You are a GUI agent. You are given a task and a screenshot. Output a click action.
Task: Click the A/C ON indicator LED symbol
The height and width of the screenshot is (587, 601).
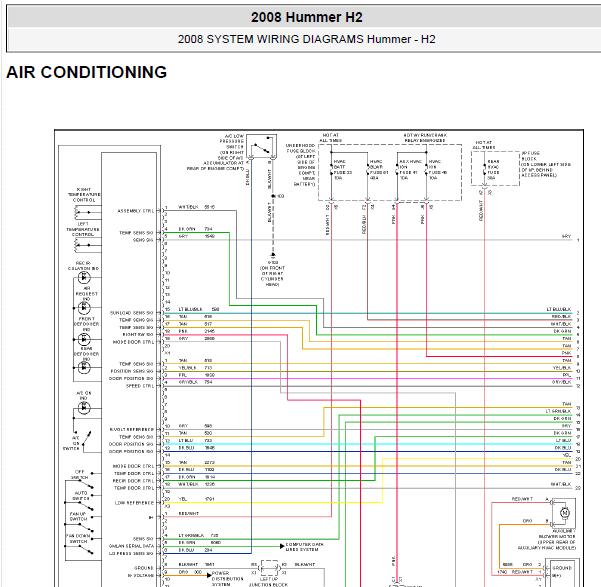tap(84, 408)
